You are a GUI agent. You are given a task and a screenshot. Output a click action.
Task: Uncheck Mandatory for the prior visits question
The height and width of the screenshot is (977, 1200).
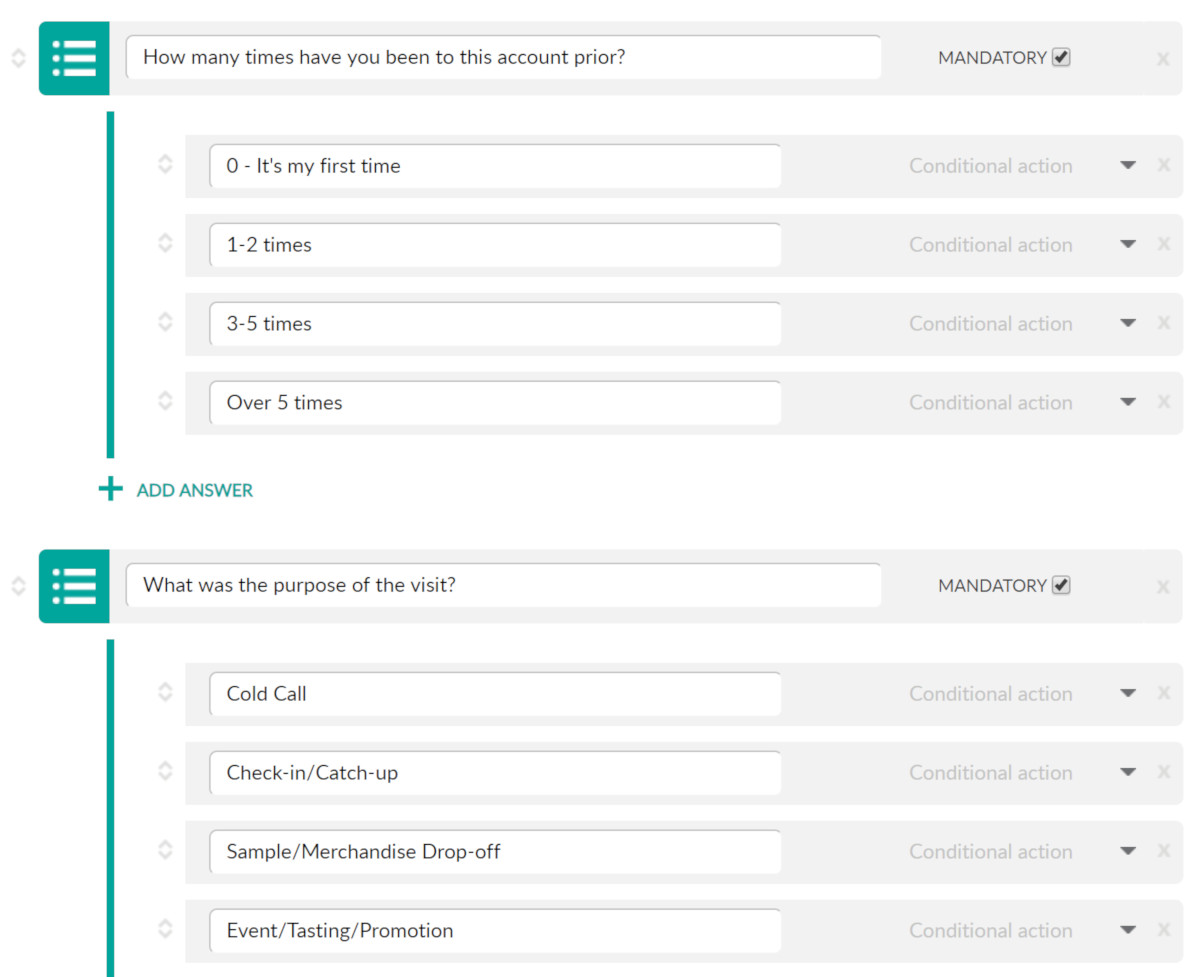1061,57
